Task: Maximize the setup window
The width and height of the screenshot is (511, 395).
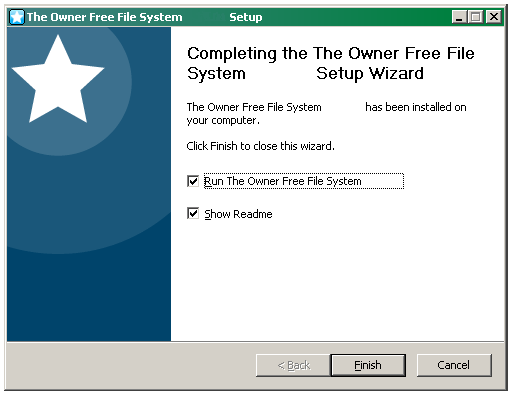Action: click(476, 17)
